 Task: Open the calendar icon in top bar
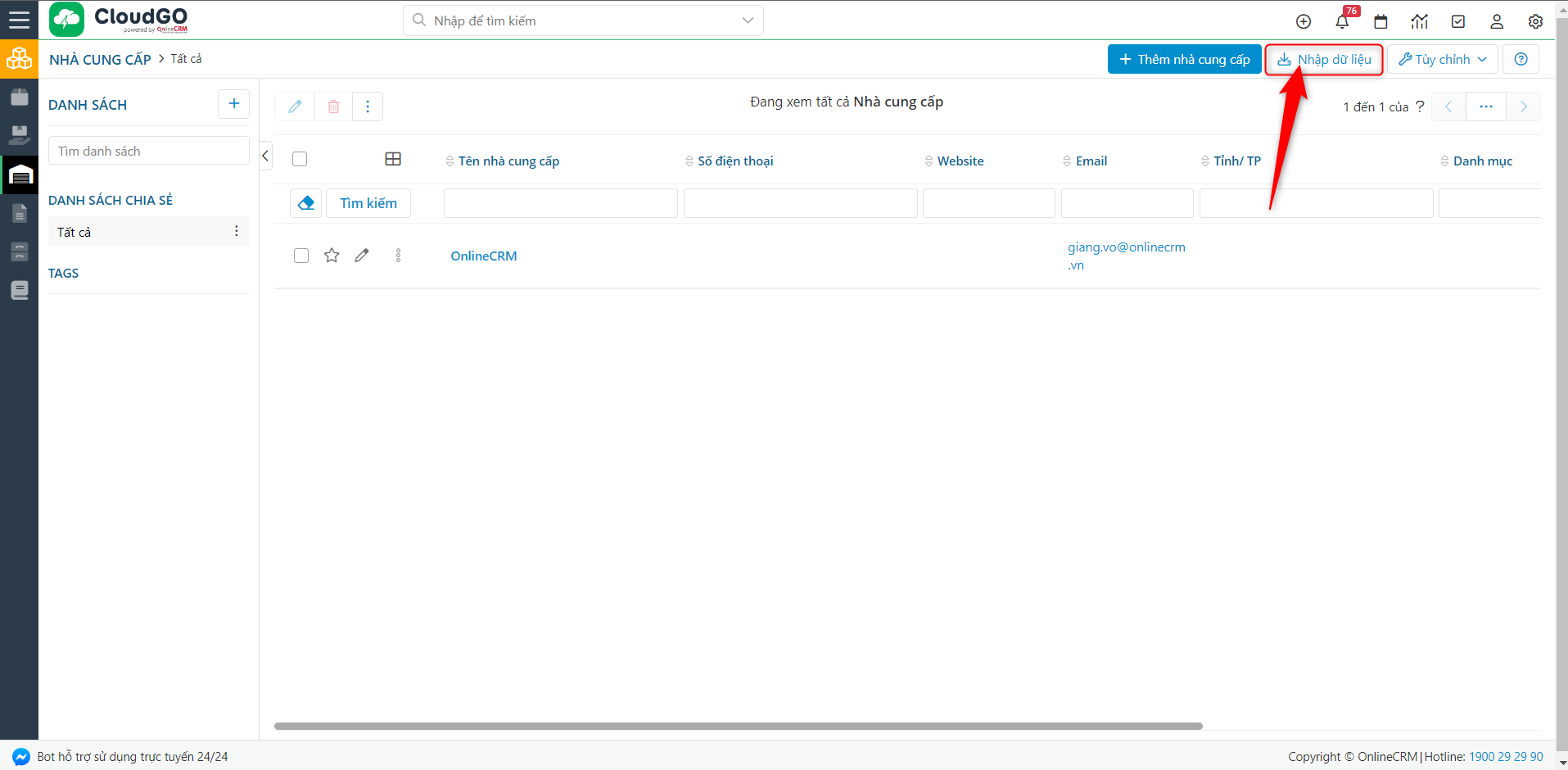(1380, 22)
